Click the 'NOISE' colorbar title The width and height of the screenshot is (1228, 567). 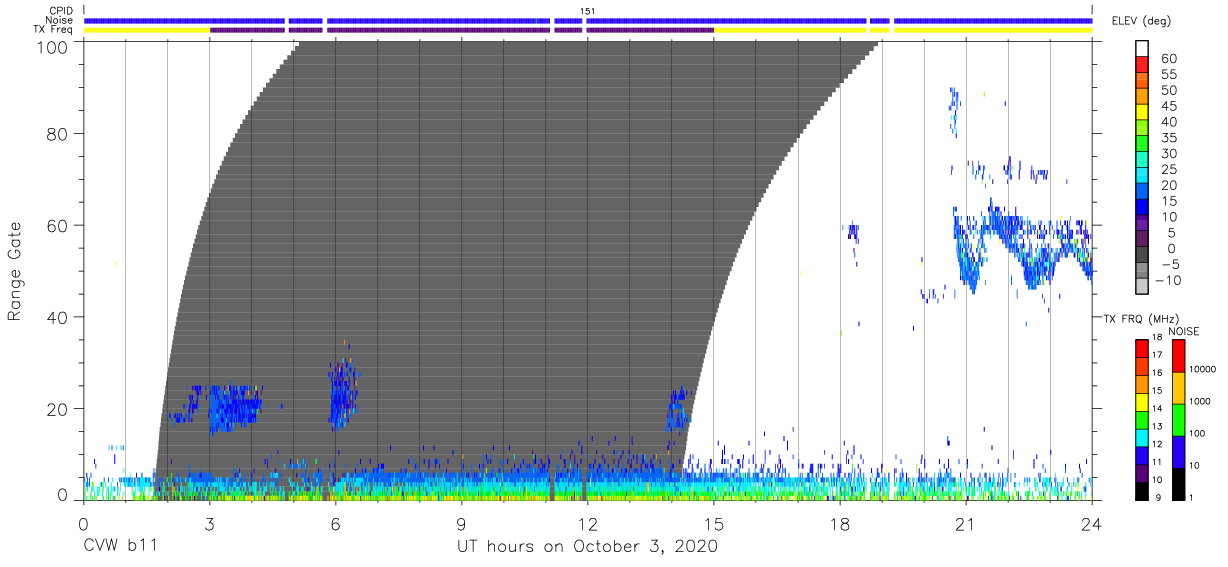(1183, 331)
